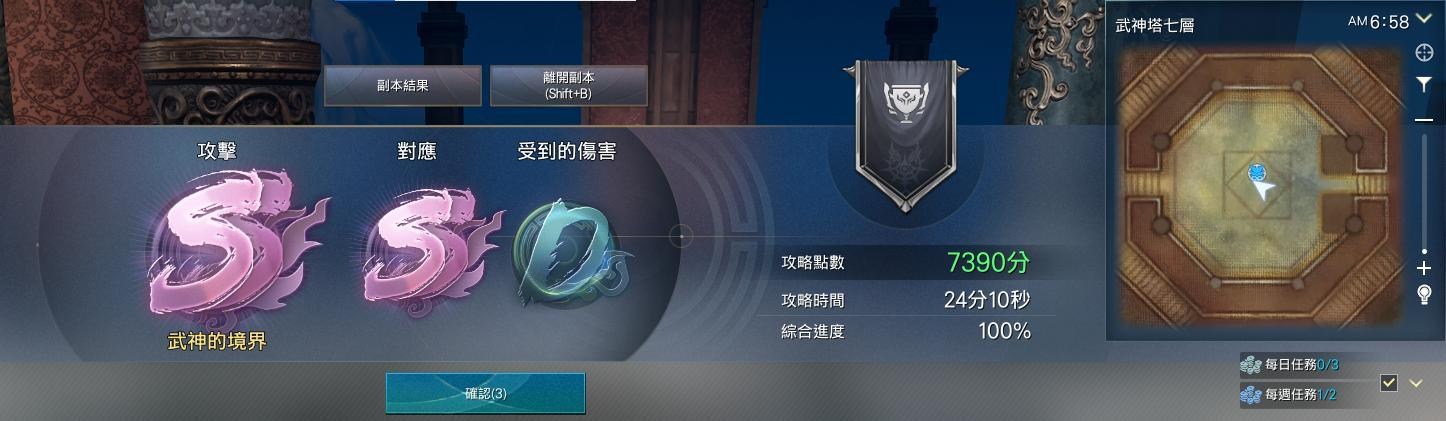1446x421 pixels.
Task: Click the minimap crosshair locate icon
Action: pyautogui.click(x=1424, y=52)
